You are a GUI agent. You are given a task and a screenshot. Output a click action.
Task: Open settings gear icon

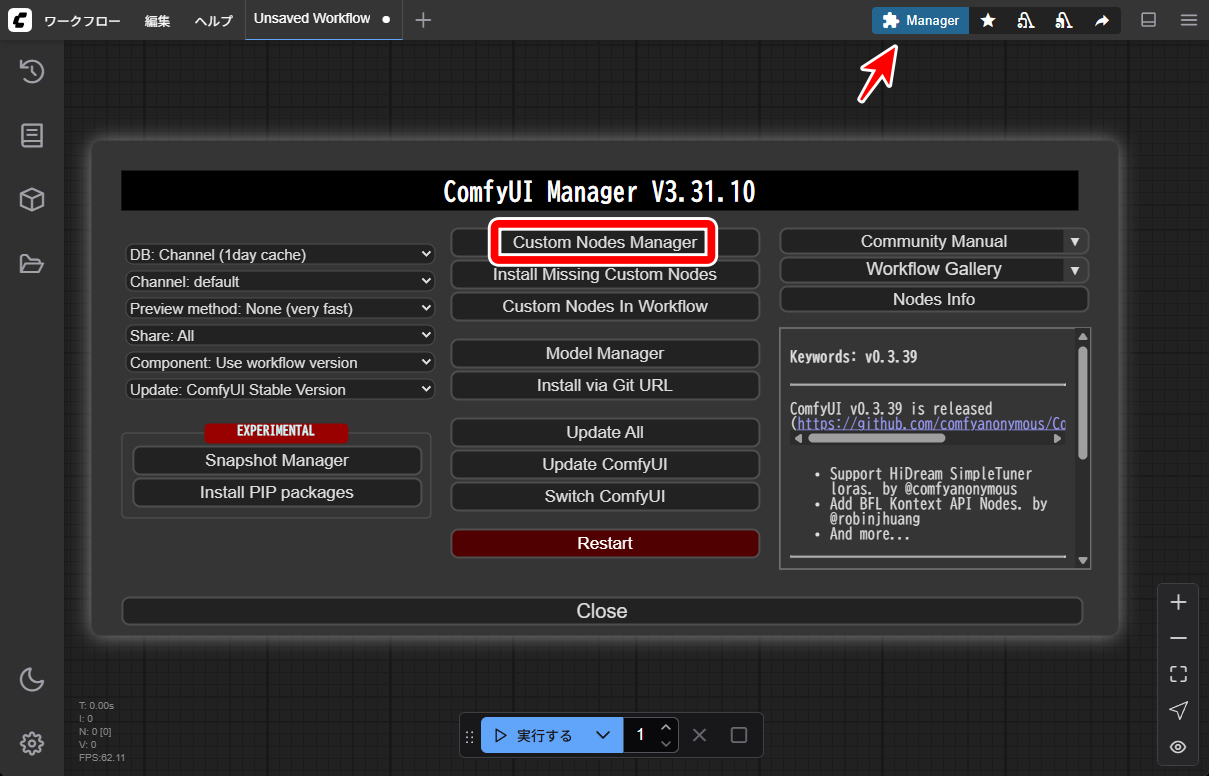coord(32,743)
